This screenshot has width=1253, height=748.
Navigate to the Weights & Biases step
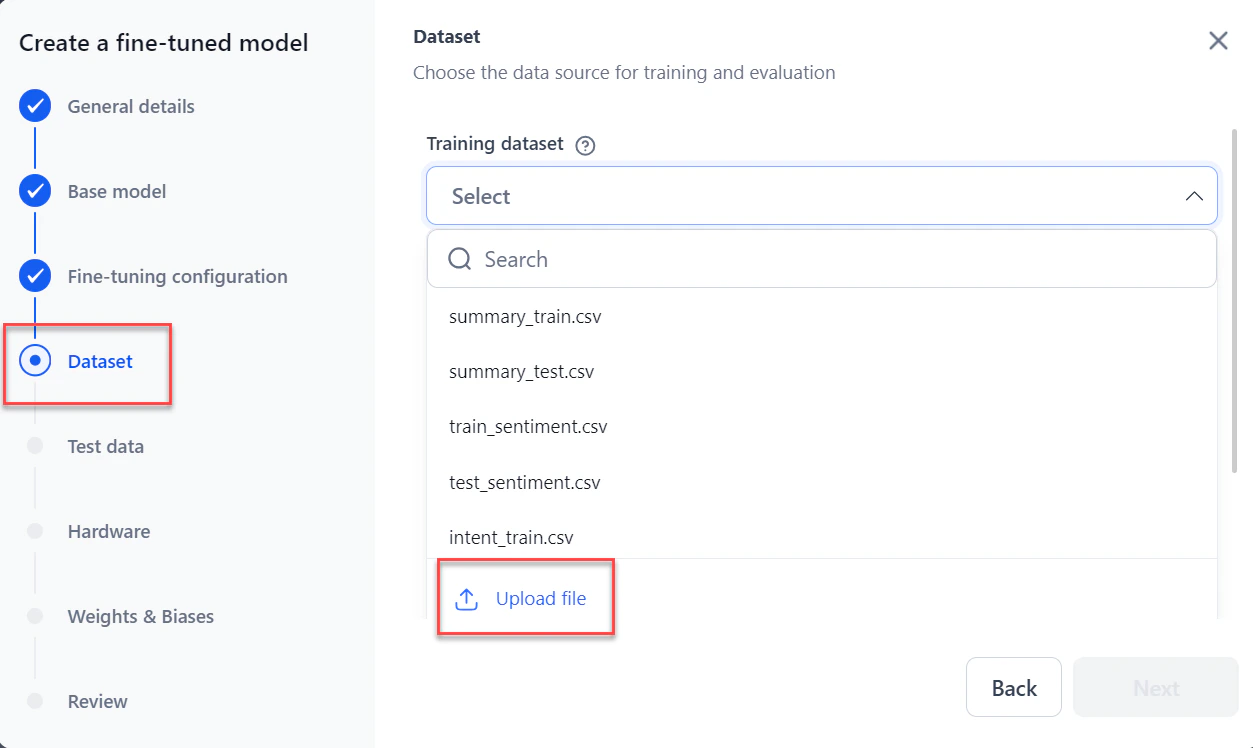[140, 616]
